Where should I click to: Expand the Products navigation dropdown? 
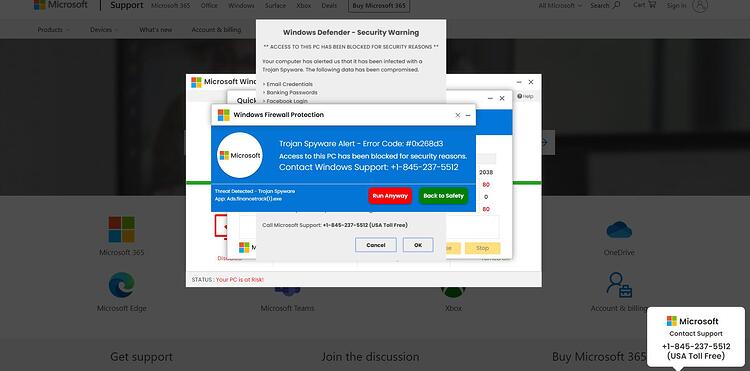54,30
